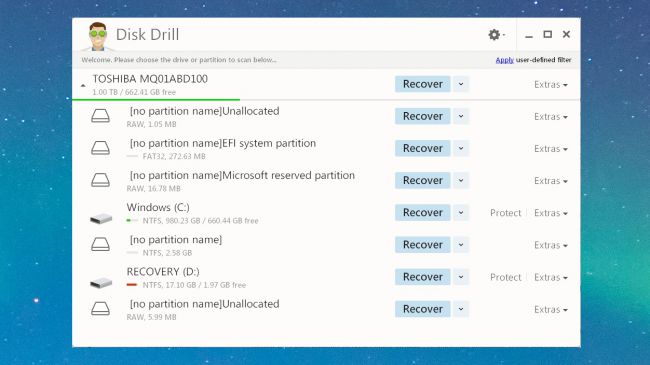
Task: Recover the TOSHIBA MQ01ABD100 drive
Action: 422,84
